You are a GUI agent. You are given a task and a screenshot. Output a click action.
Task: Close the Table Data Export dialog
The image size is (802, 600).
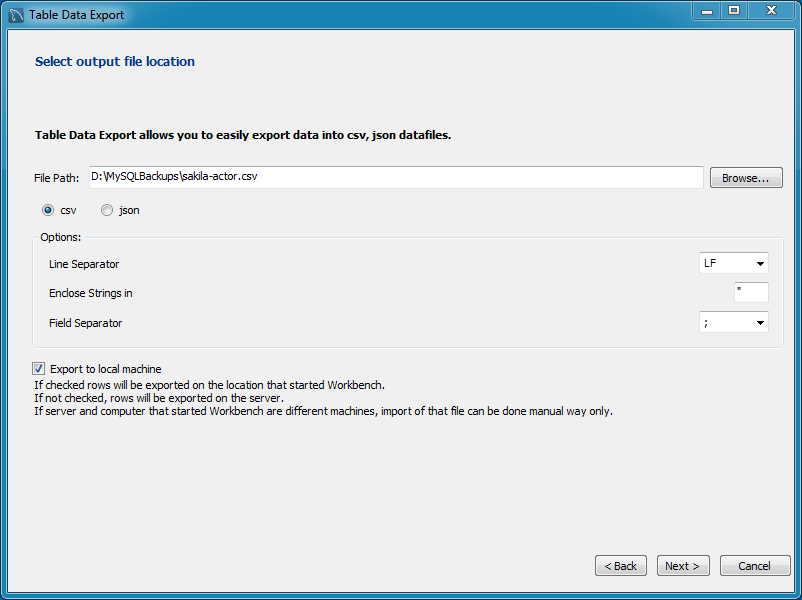[x=771, y=11]
